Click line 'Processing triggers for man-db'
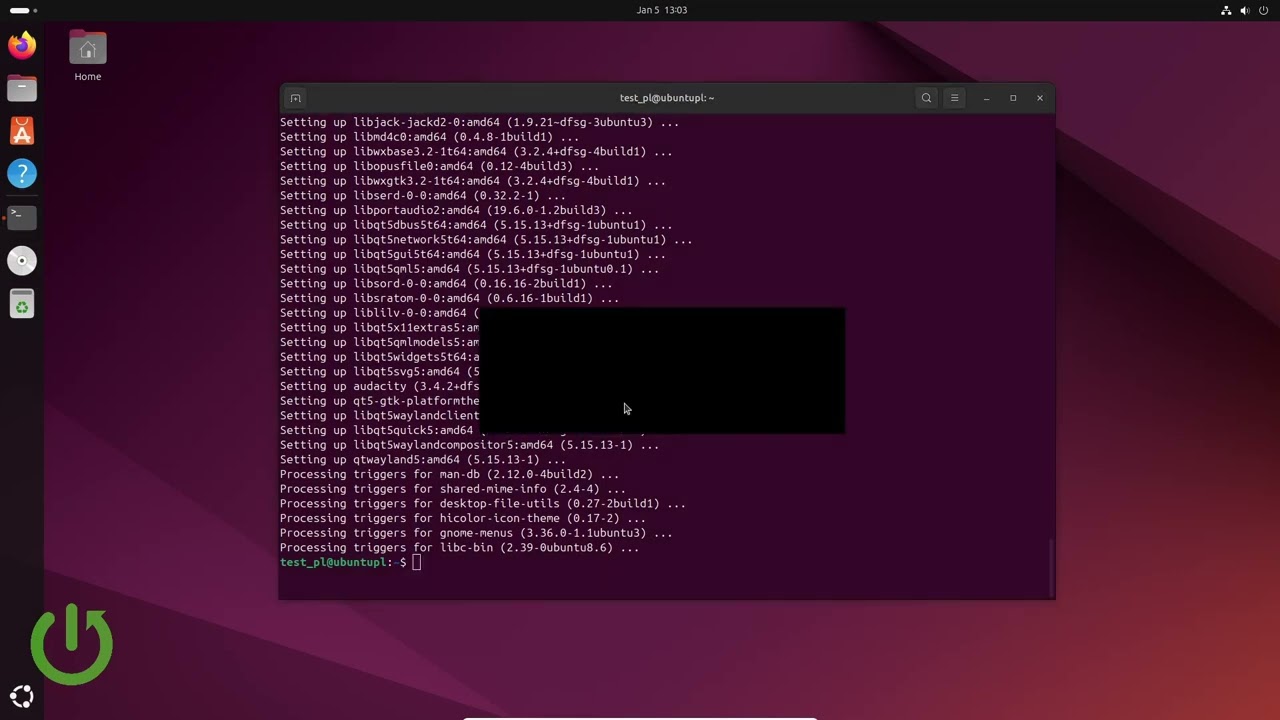The image size is (1280, 720). (450, 474)
